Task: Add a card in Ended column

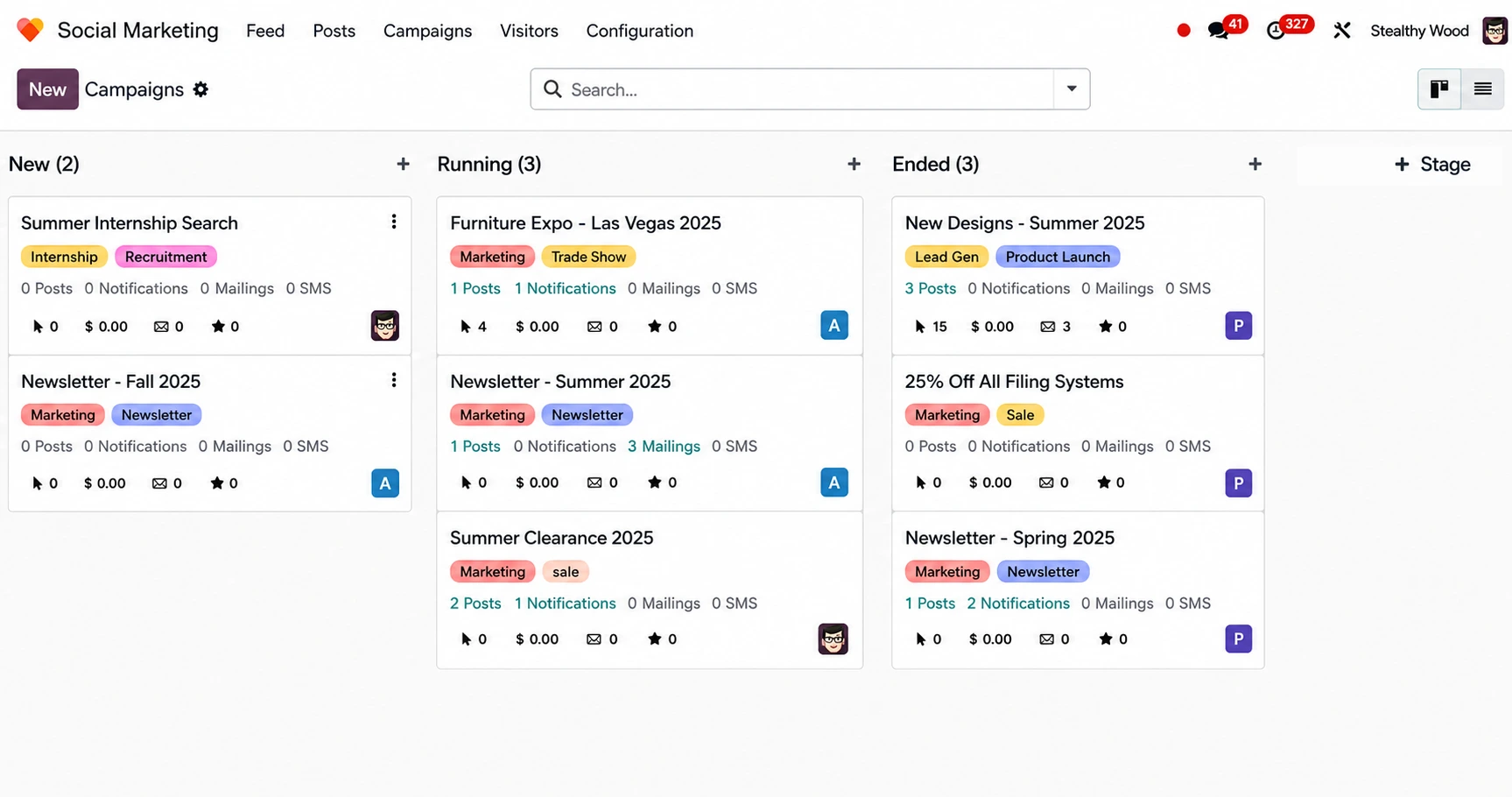Action: [x=1255, y=164]
